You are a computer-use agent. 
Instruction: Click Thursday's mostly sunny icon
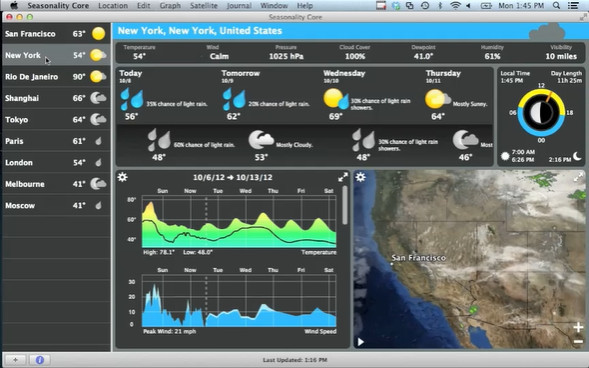[x=438, y=99]
